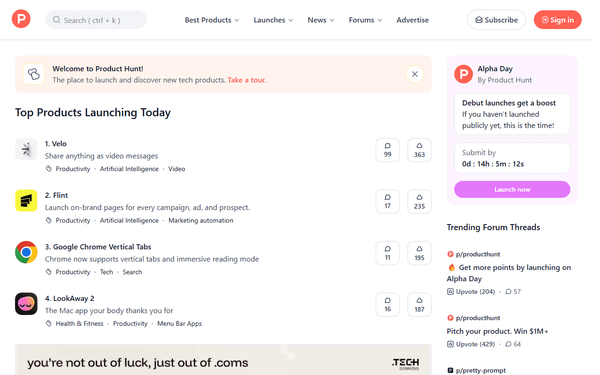Open 3. Google Chrome Vertical Tabs title

click(x=98, y=247)
